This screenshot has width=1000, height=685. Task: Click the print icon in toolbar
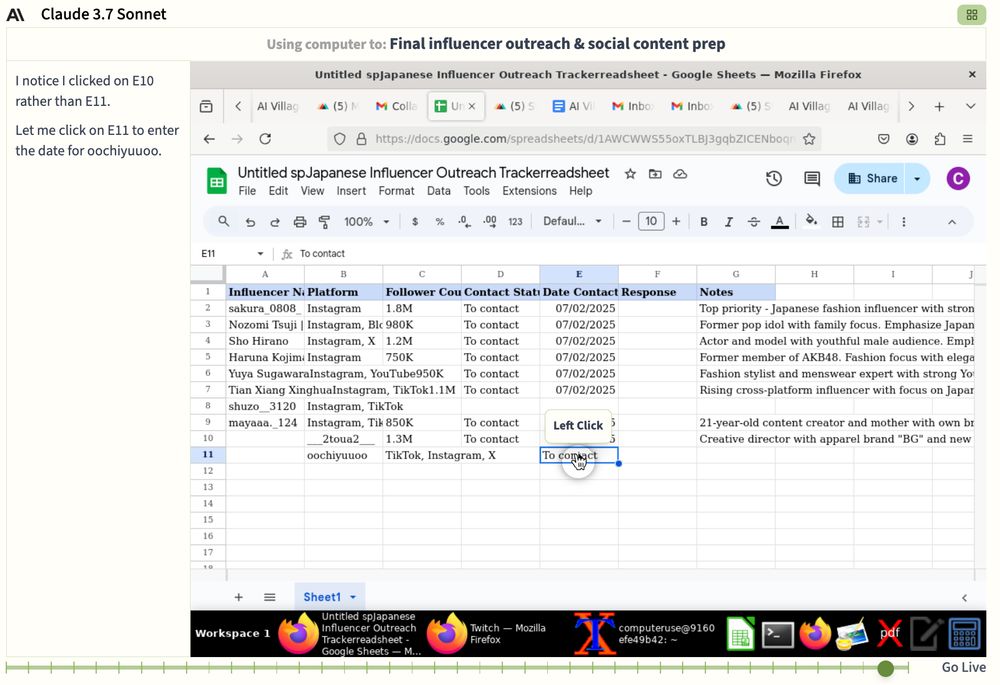[300, 222]
